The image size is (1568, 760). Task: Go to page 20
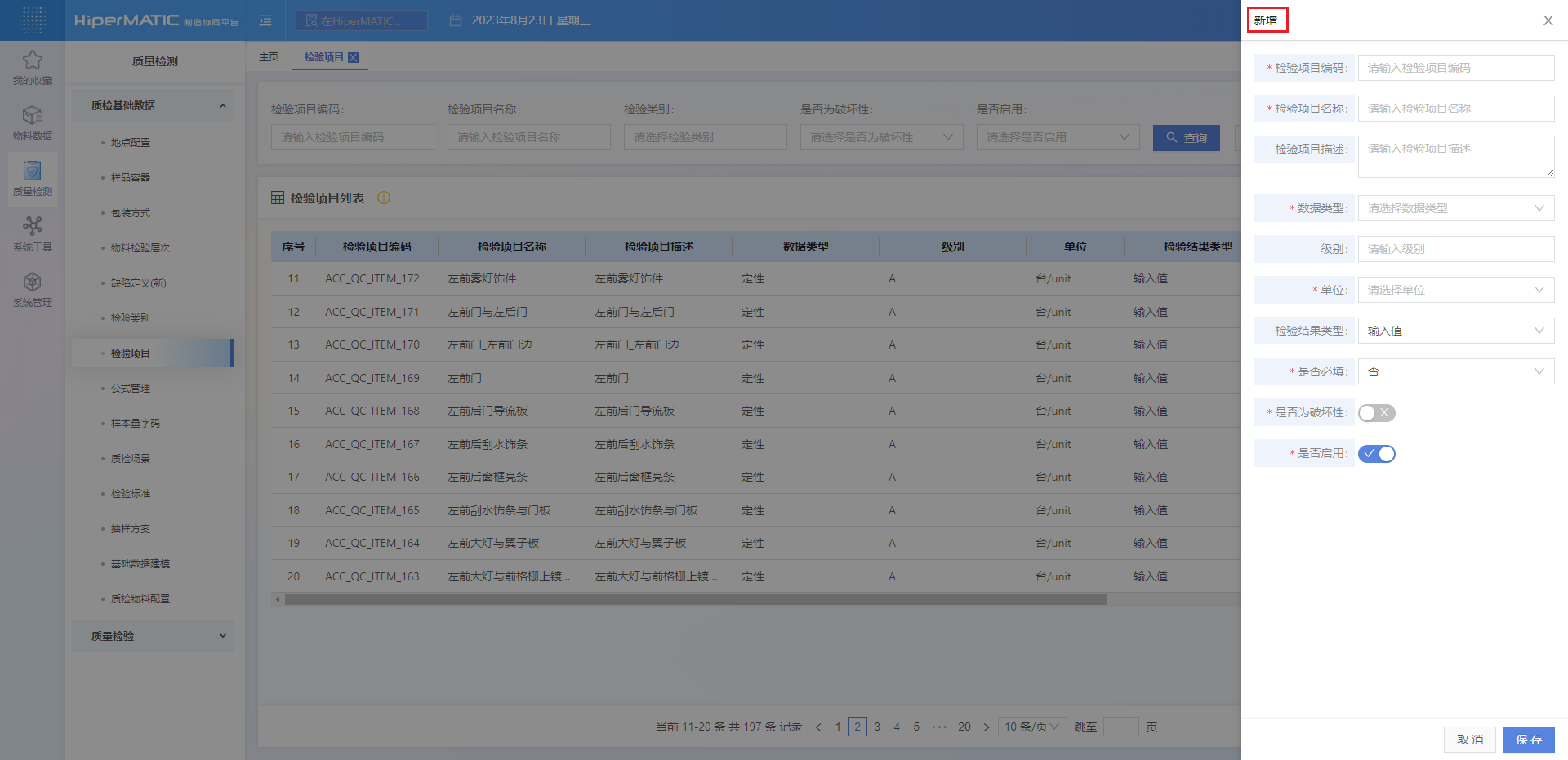(x=964, y=727)
